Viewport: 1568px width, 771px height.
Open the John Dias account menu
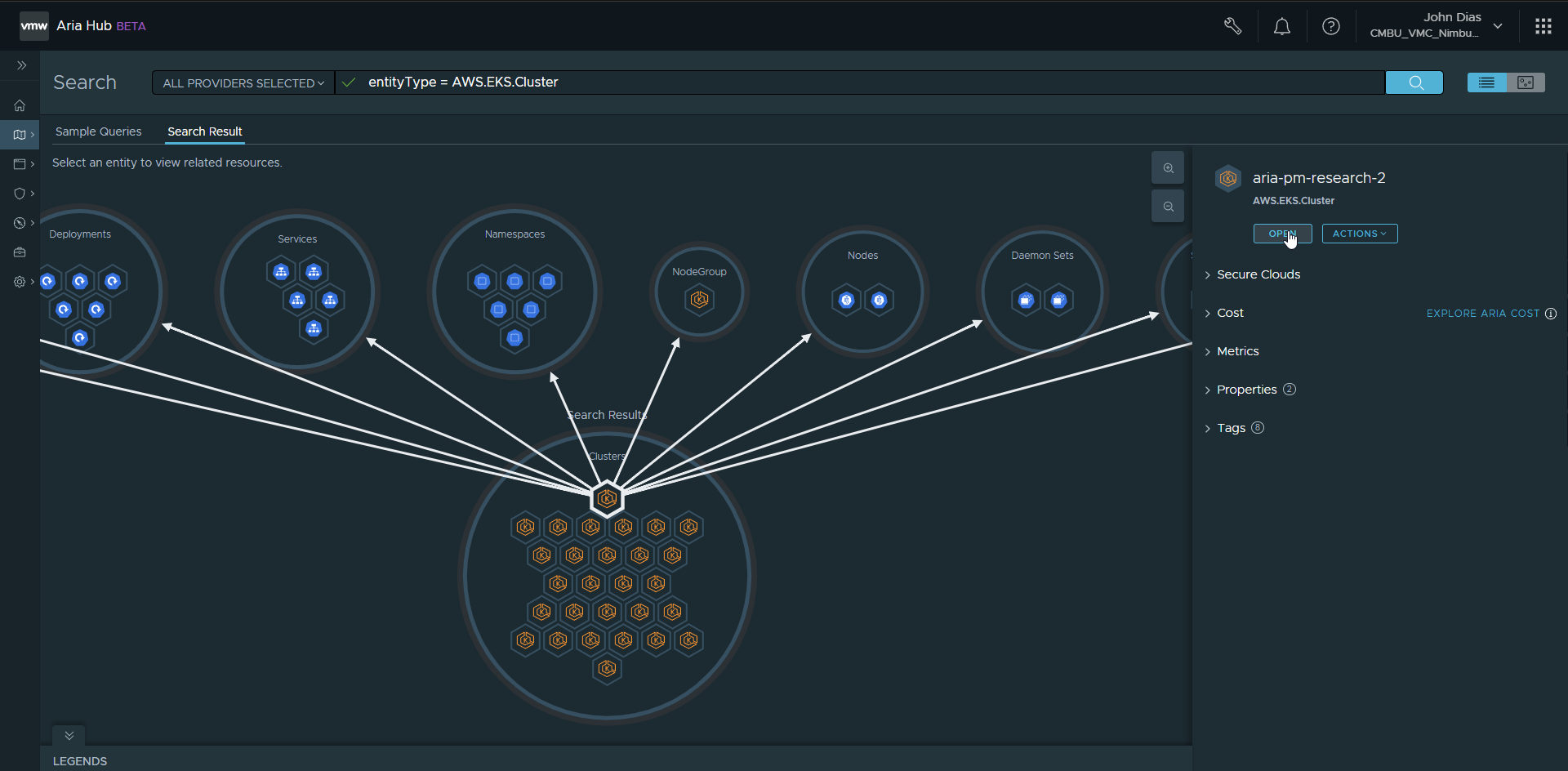1437,25
